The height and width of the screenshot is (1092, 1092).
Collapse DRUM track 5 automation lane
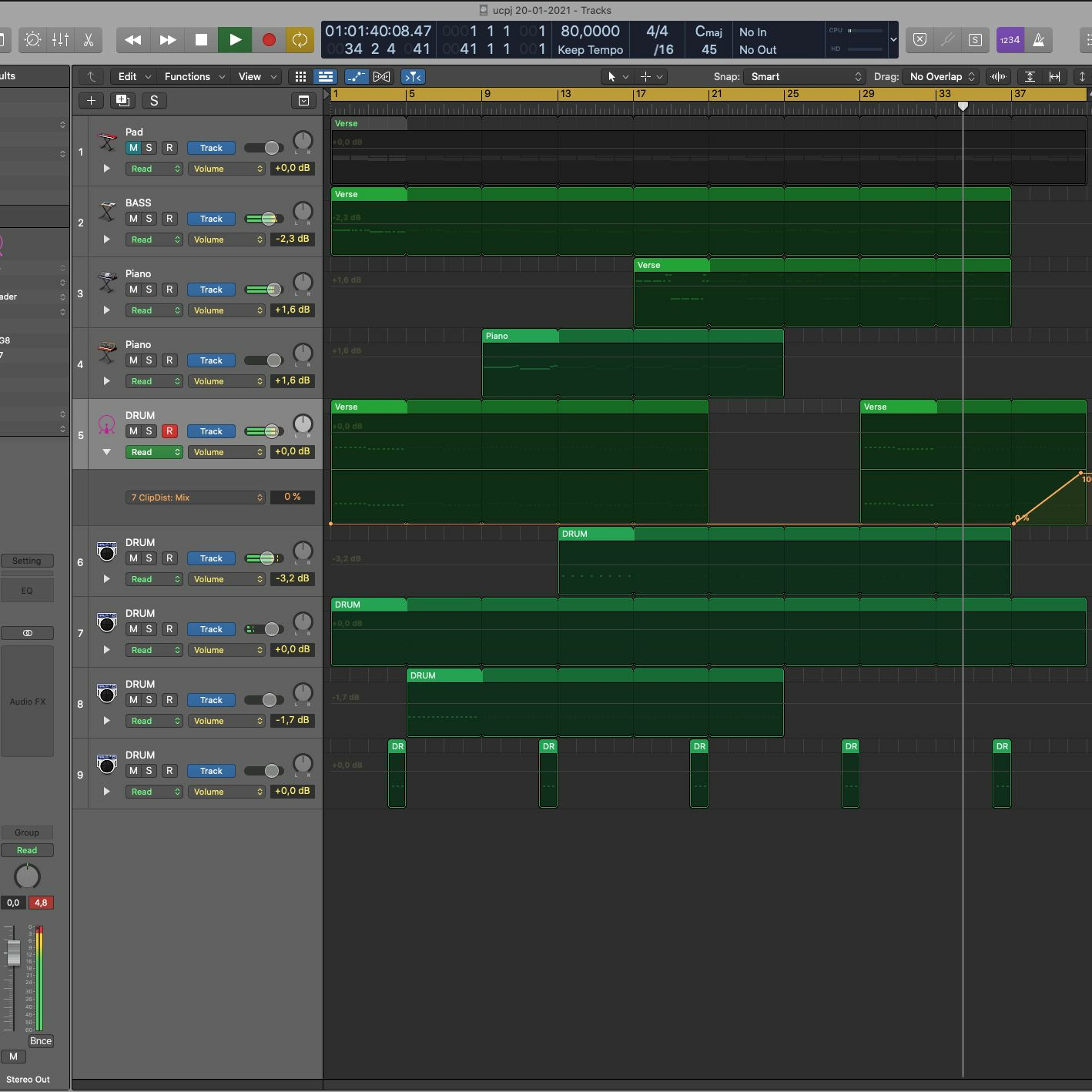tap(106, 452)
